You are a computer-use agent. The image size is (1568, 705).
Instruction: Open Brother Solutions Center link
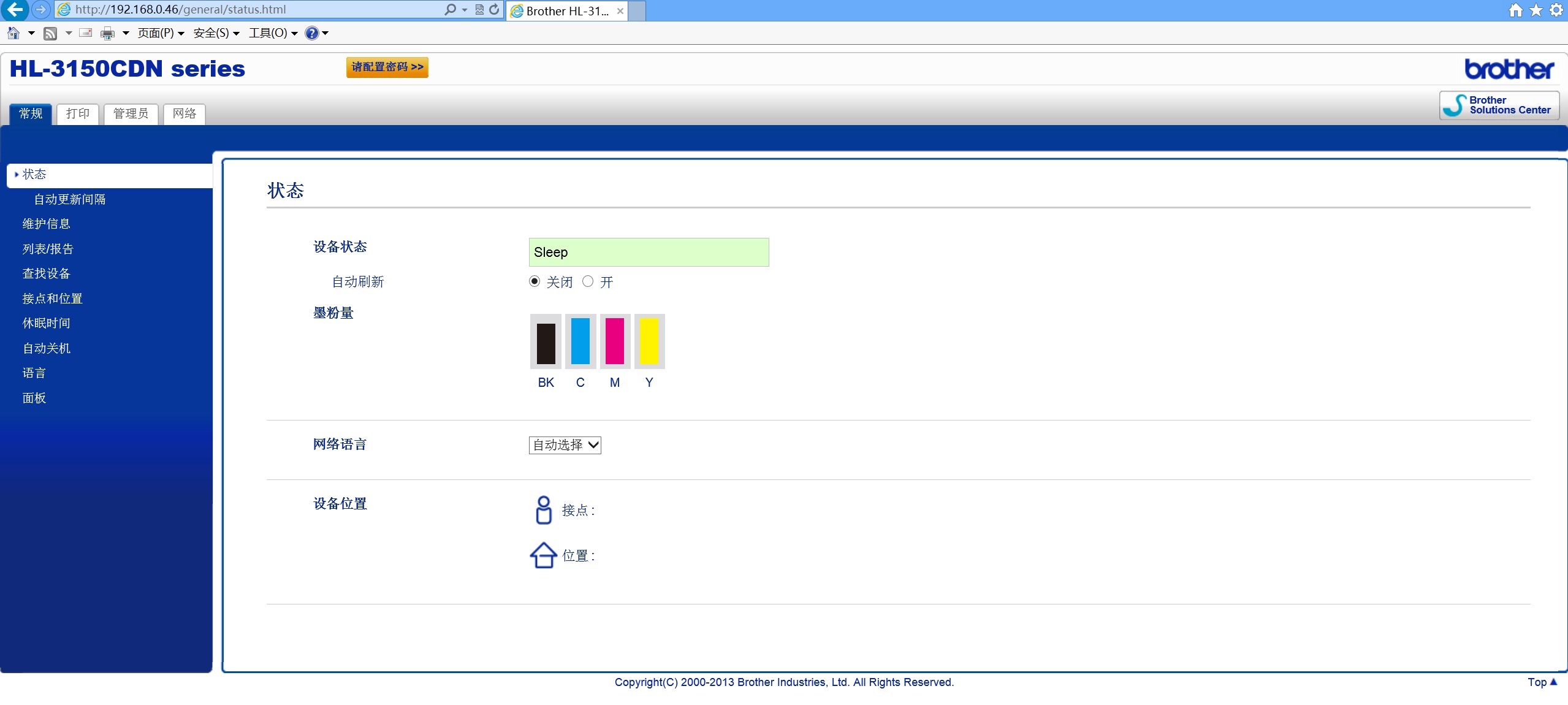(x=1499, y=105)
